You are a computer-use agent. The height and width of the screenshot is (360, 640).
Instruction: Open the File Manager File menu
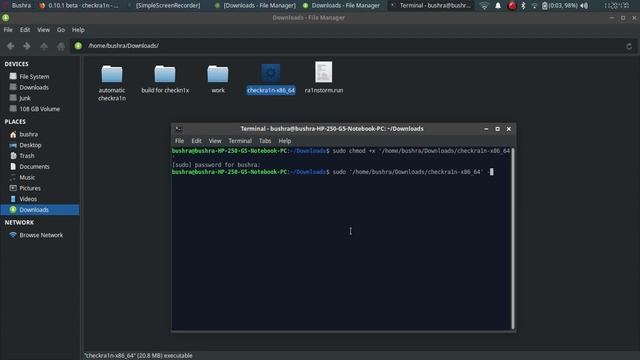[8, 30]
